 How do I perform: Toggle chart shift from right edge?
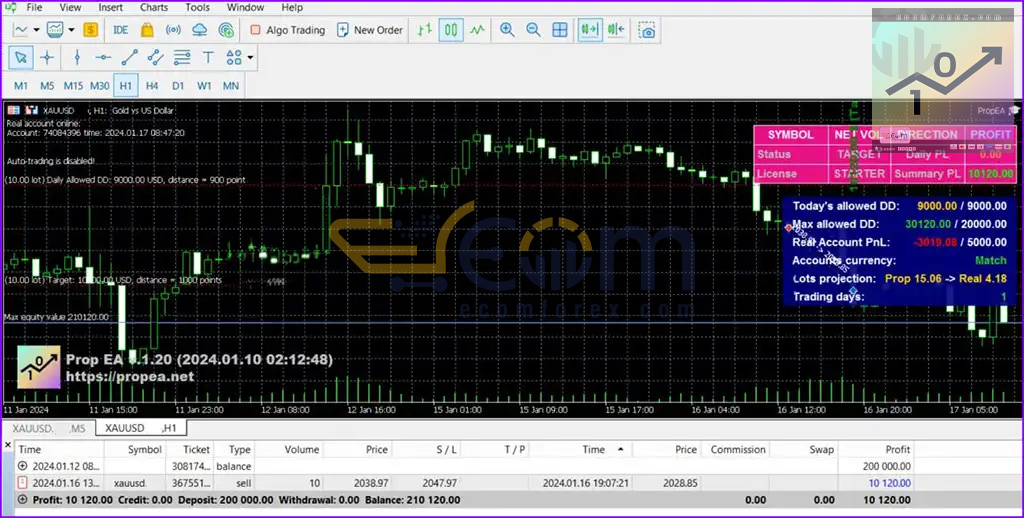pyautogui.click(x=616, y=30)
